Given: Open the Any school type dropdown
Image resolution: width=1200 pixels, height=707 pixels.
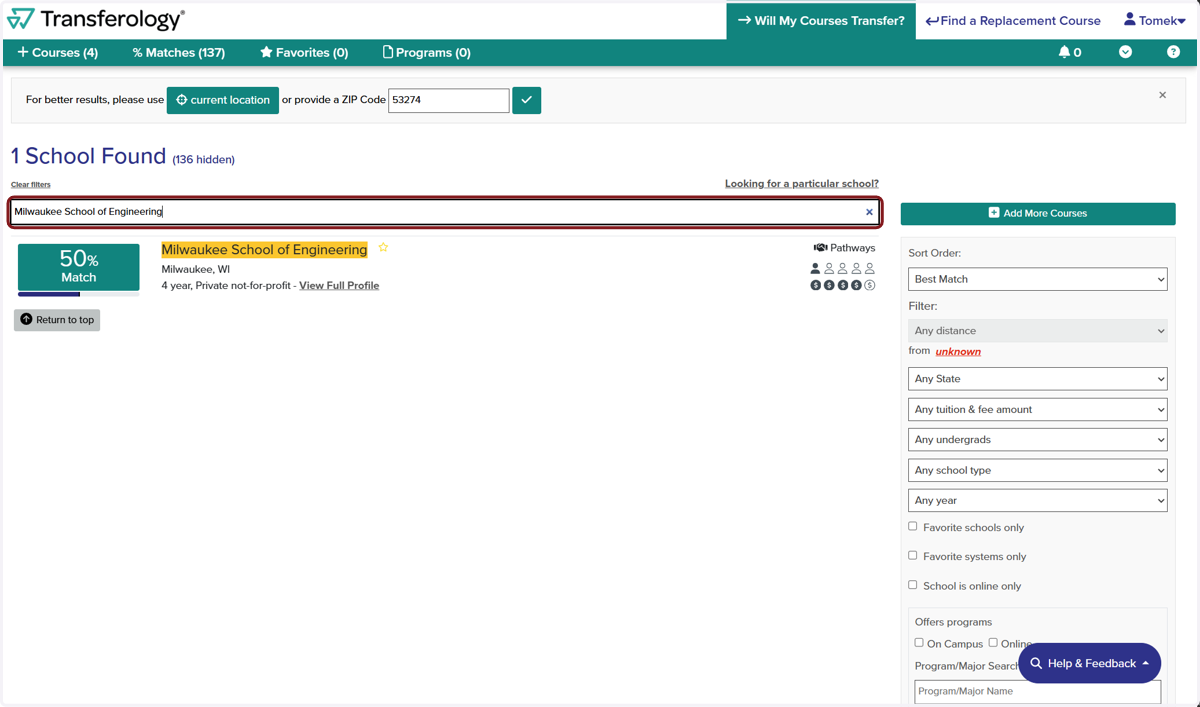Looking at the screenshot, I should (x=1037, y=470).
